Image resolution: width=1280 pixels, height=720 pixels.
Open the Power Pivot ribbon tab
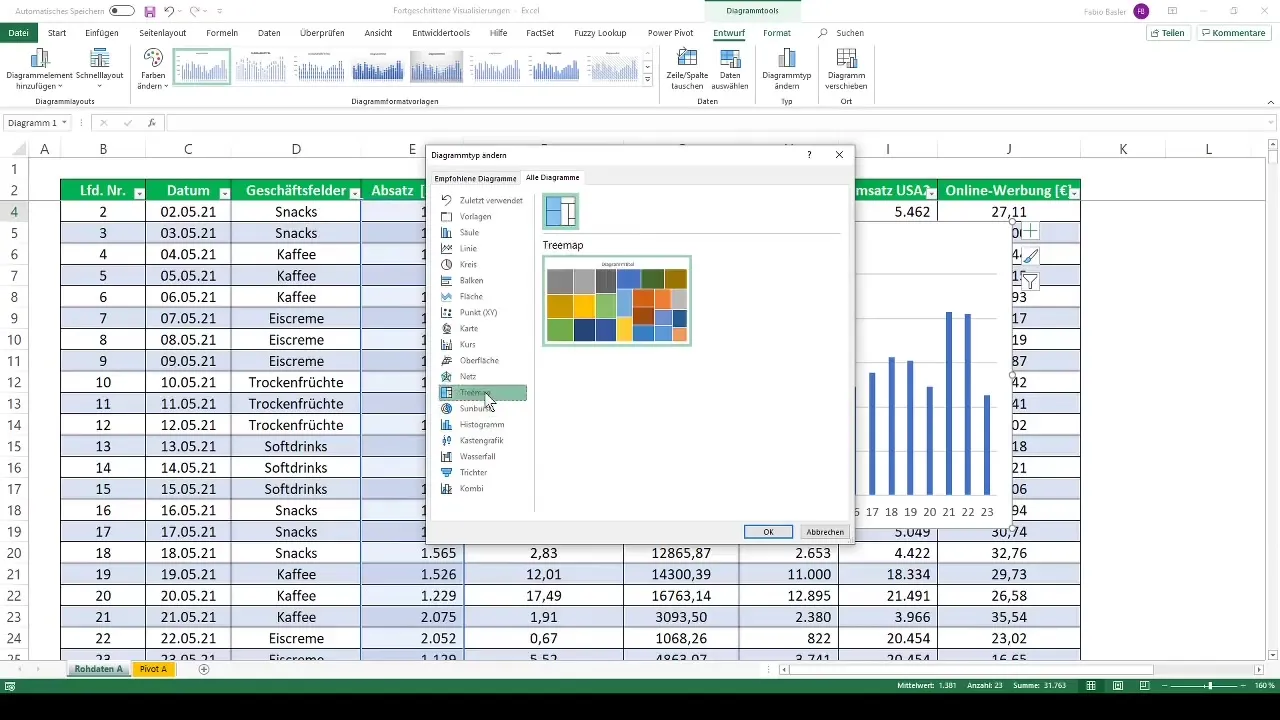[672, 33]
